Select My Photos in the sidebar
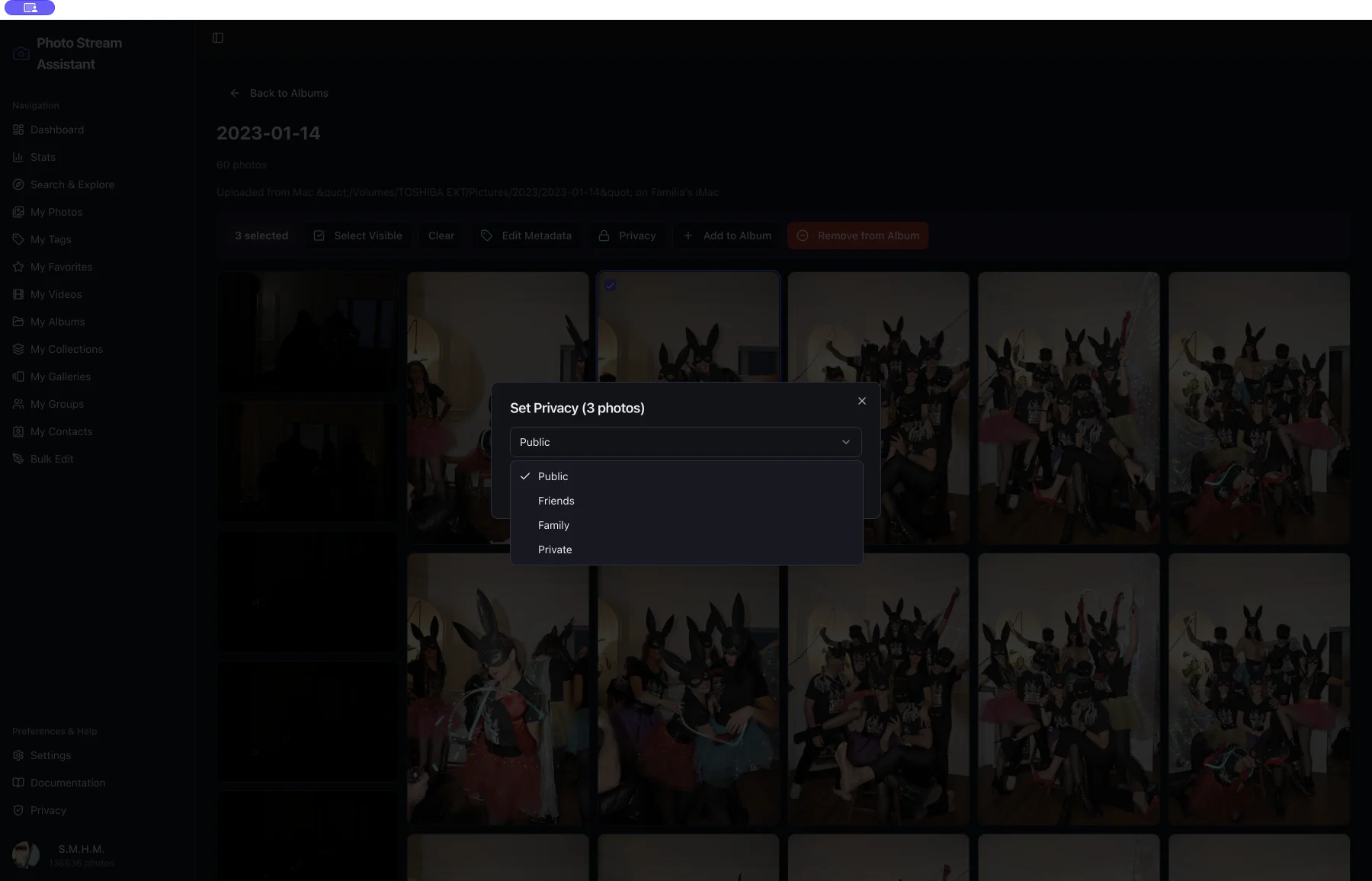The height and width of the screenshot is (881, 1372). coord(56,211)
